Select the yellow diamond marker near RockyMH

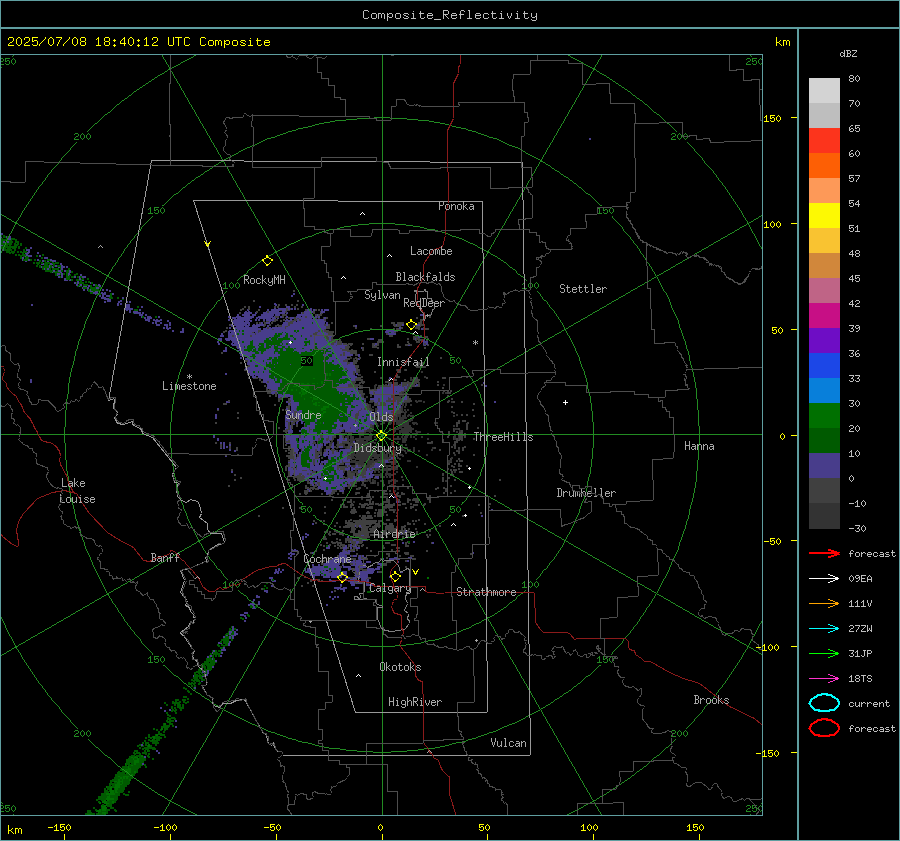tap(267, 261)
